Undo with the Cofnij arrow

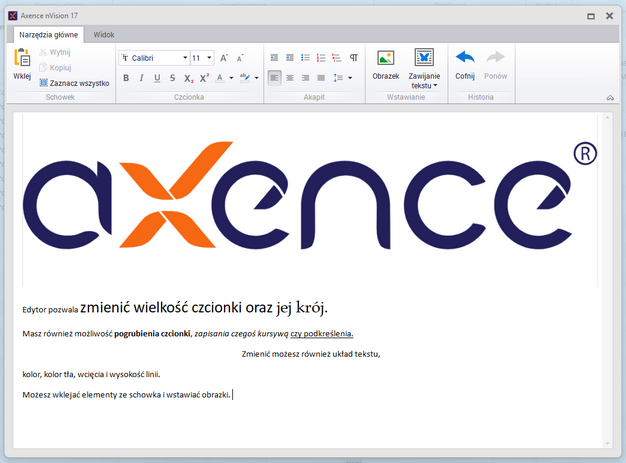465,57
